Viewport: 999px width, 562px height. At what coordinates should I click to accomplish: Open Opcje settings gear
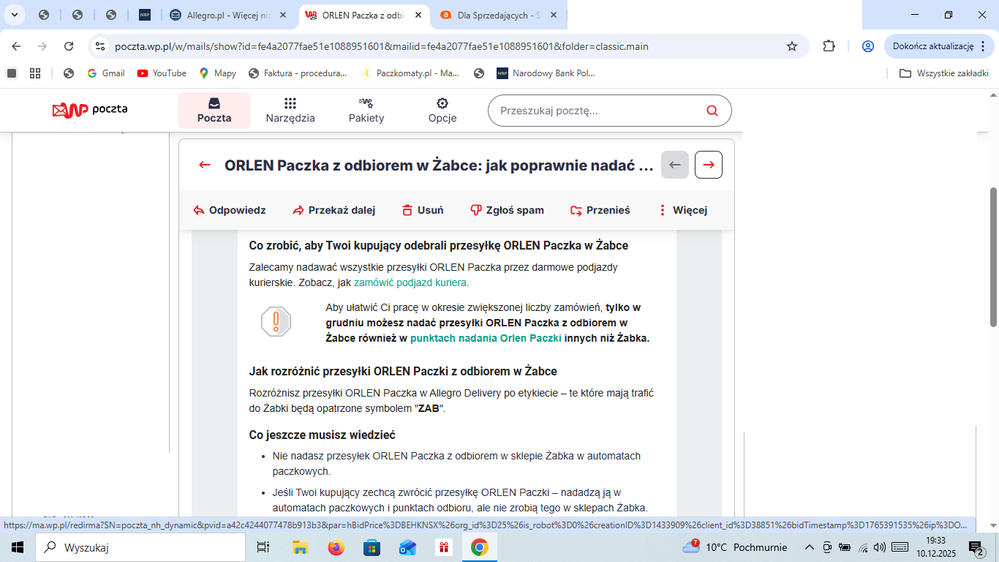(x=442, y=110)
